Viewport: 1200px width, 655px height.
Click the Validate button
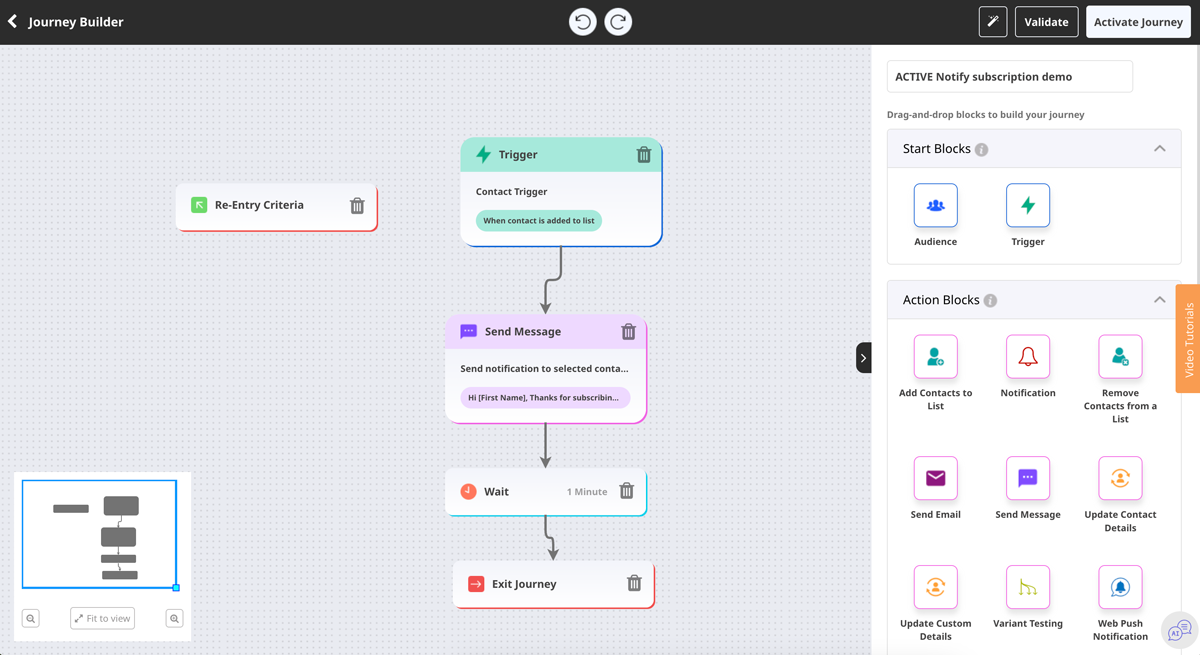[1046, 21]
